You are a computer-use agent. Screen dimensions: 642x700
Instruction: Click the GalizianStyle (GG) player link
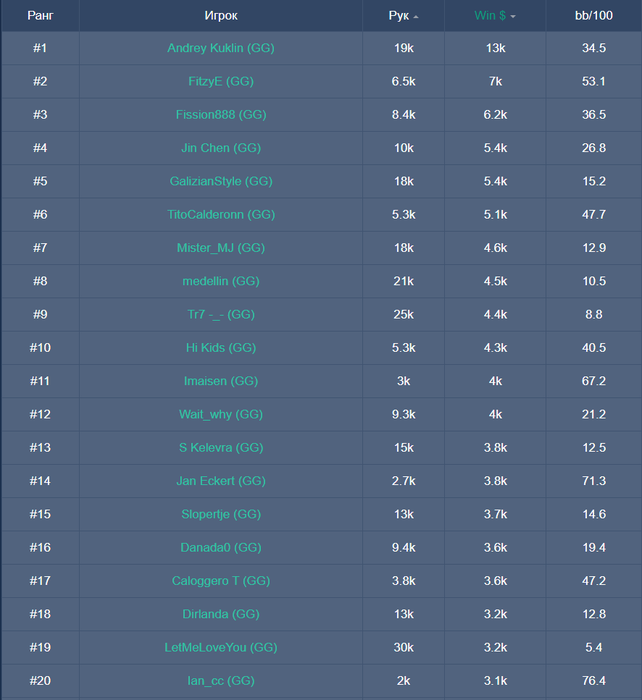[x=221, y=181]
